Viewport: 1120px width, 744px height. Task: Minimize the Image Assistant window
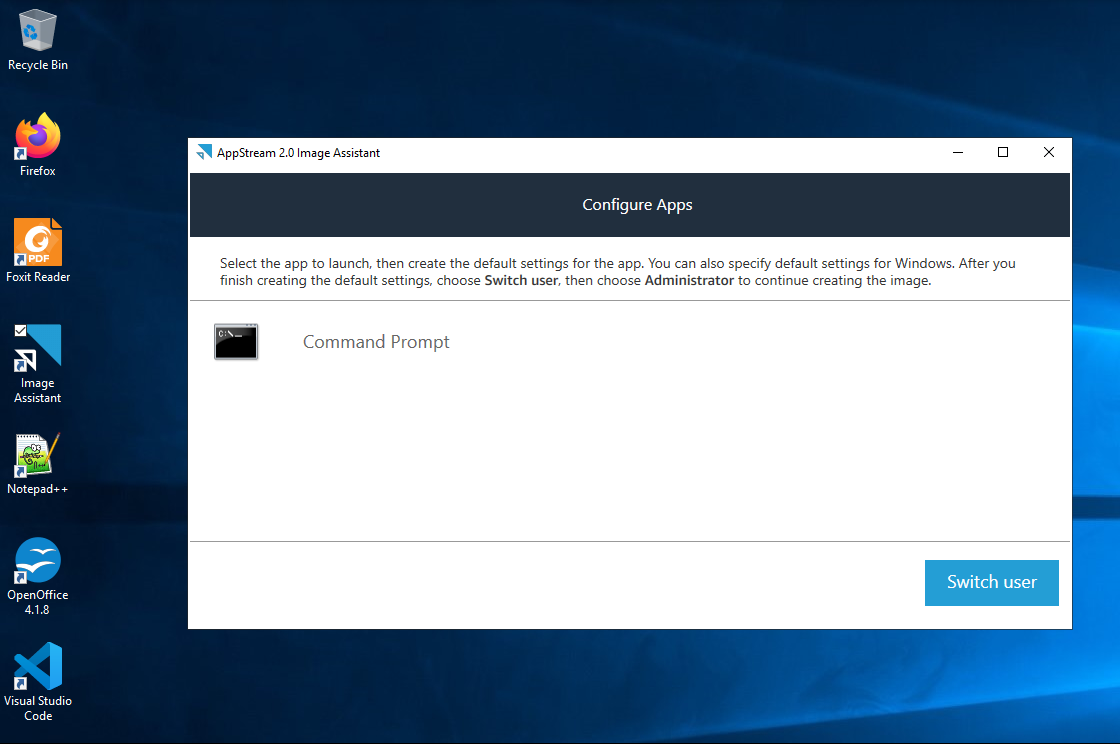pos(957,152)
